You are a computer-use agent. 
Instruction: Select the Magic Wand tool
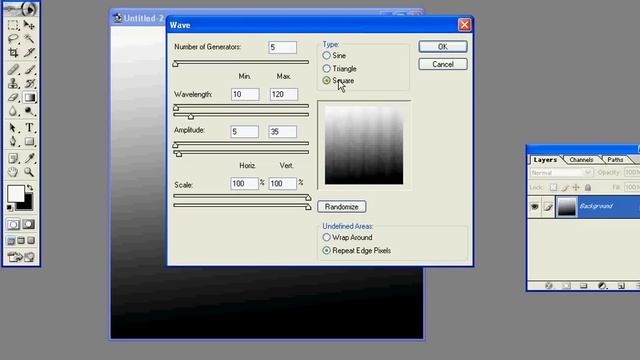29,39
